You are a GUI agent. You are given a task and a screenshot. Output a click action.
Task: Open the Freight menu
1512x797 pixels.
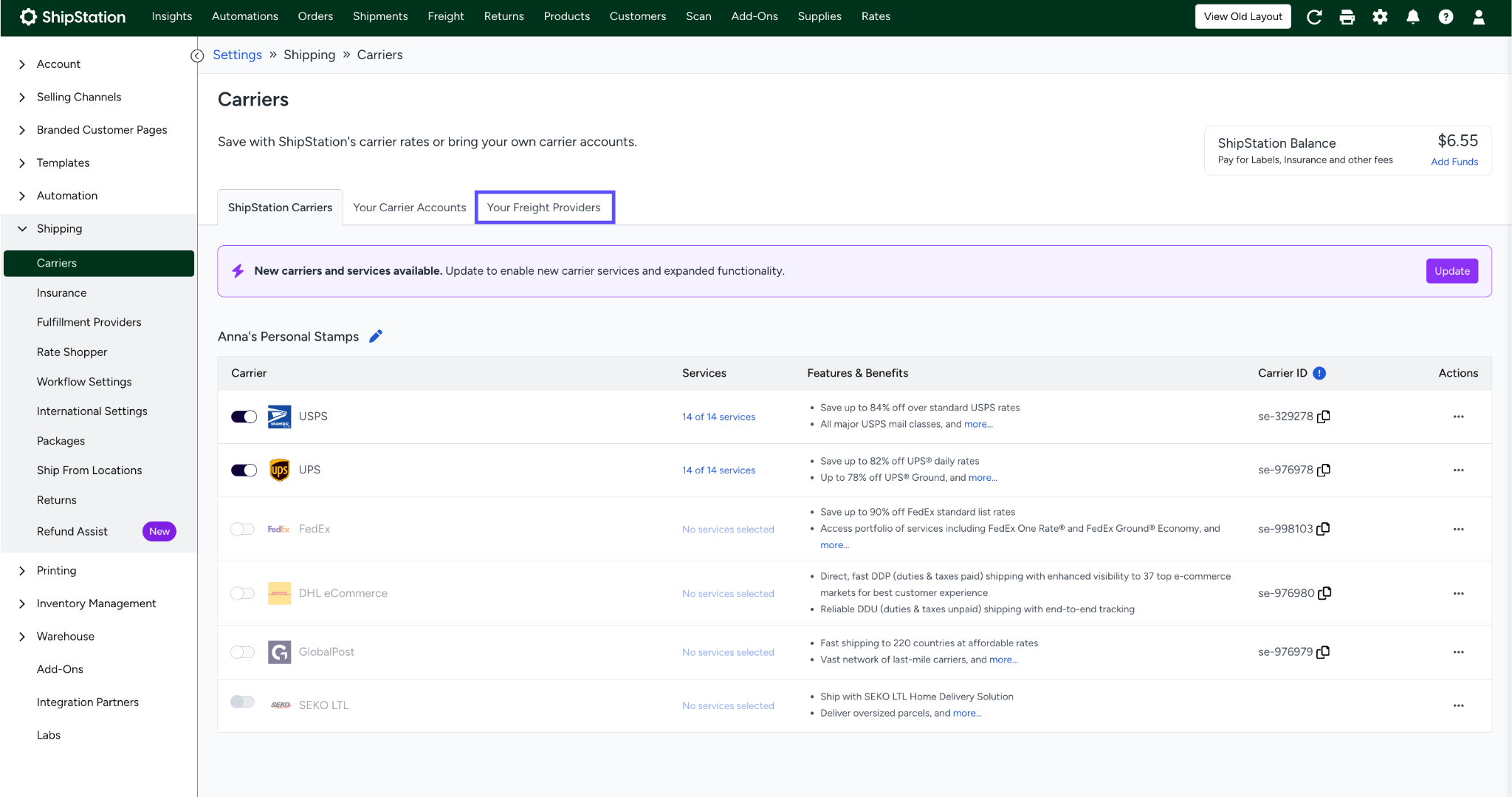pyautogui.click(x=446, y=16)
